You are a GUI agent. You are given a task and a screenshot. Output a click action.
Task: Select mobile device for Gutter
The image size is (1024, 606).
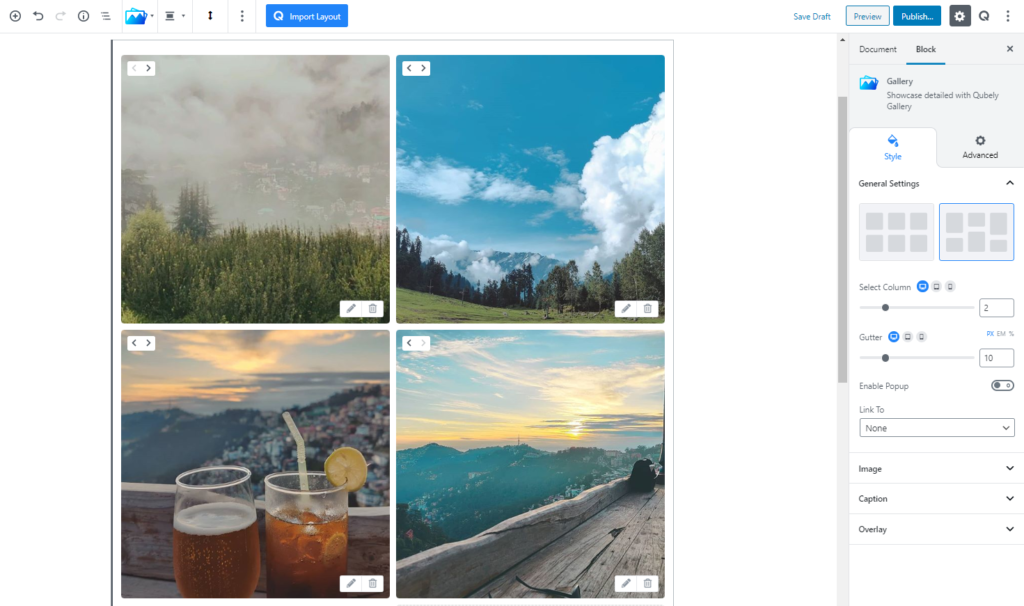[x=921, y=337]
